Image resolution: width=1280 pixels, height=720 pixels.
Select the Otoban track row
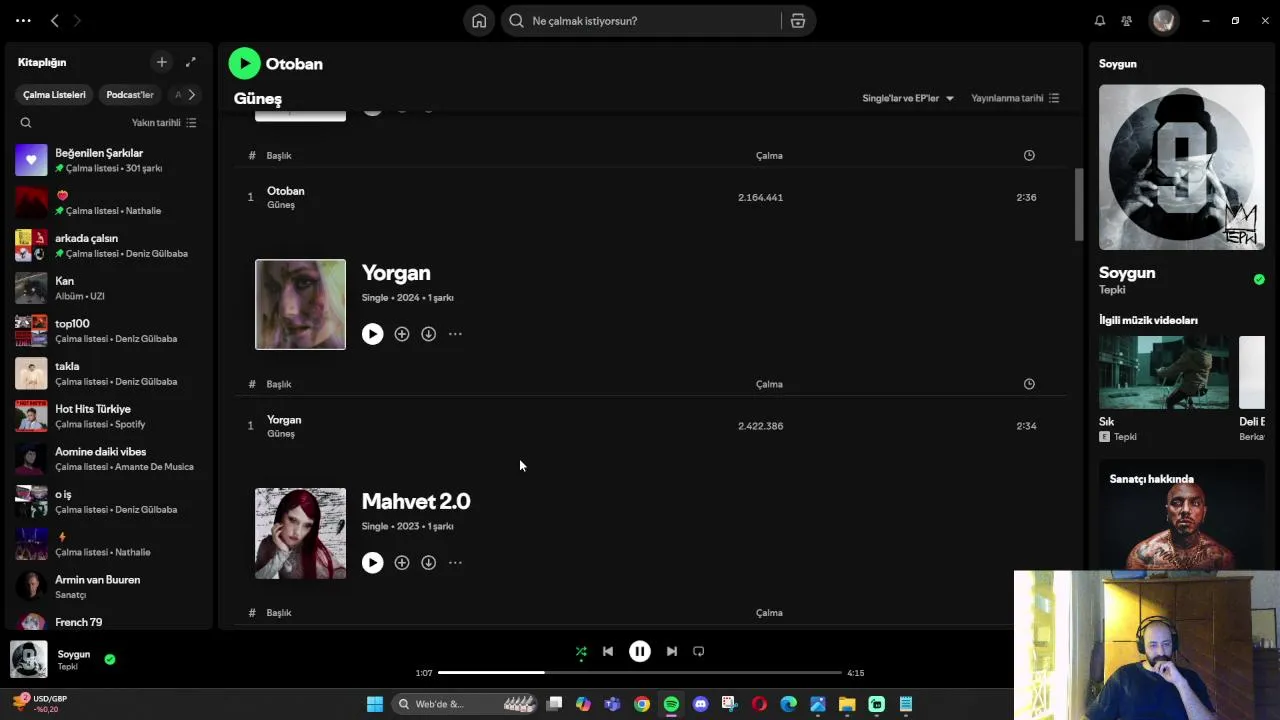pyautogui.click(x=651, y=197)
